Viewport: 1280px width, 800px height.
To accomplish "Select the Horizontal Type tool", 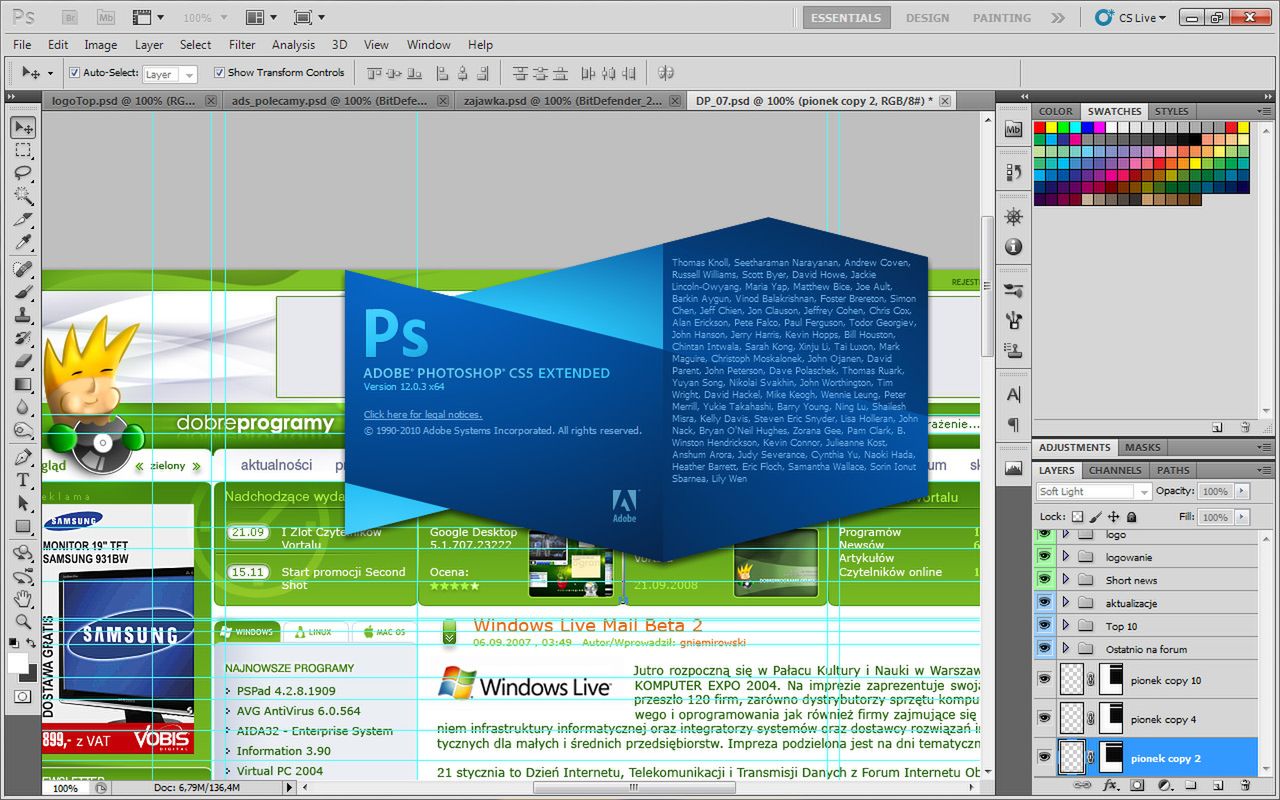I will pyautogui.click(x=23, y=480).
